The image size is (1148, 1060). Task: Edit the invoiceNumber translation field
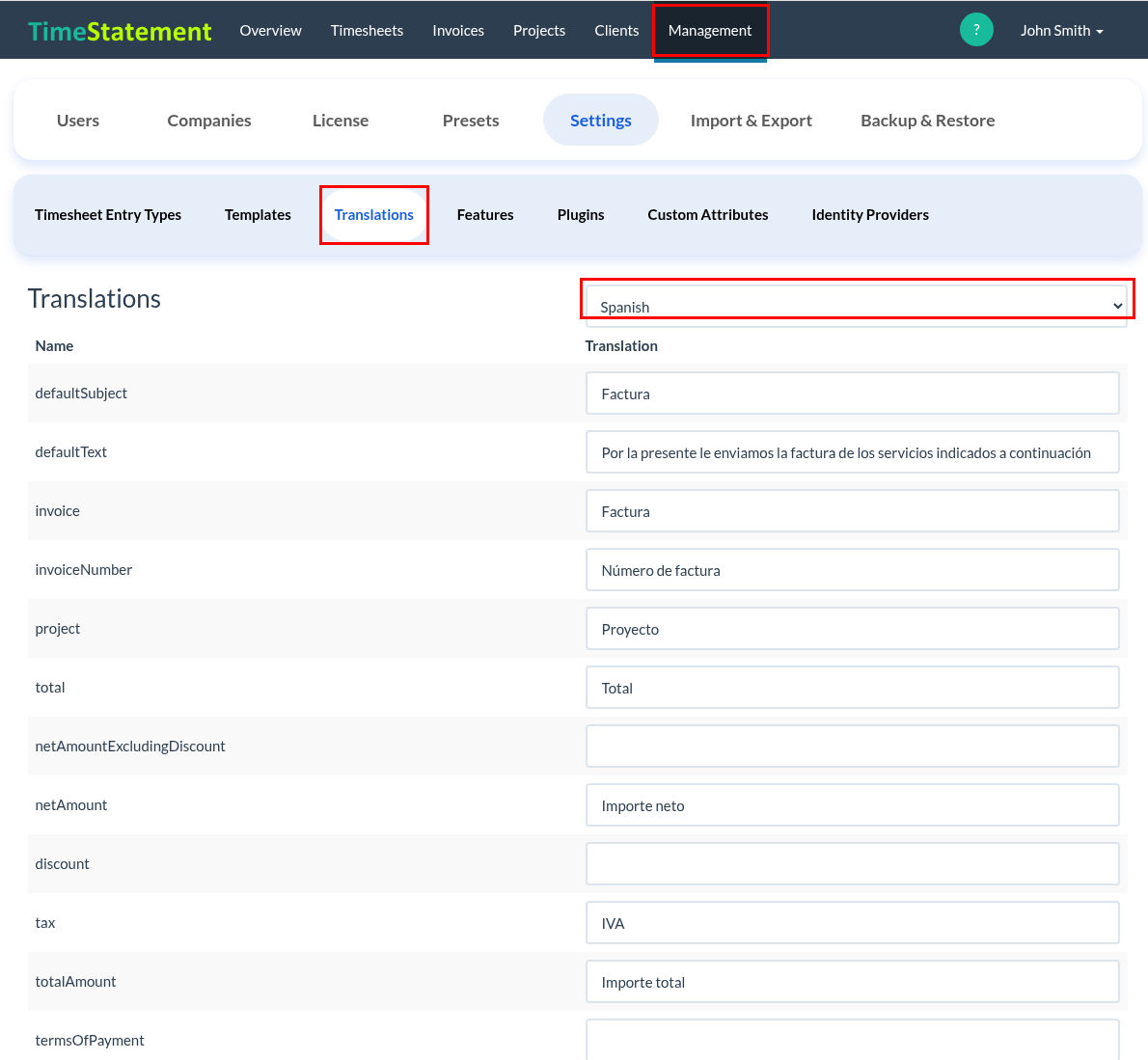pyautogui.click(x=852, y=569)
